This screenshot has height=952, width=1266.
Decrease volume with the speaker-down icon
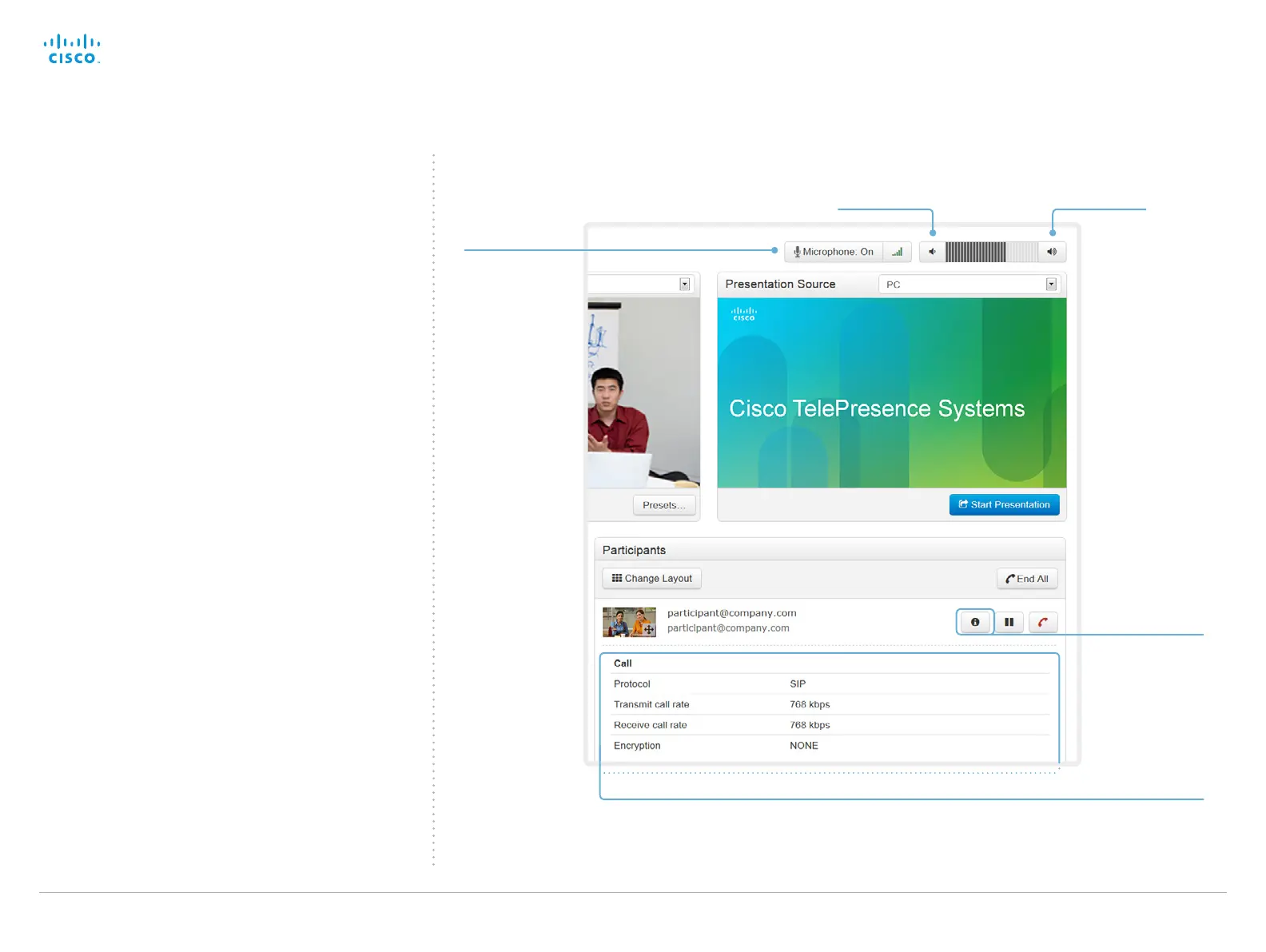[x=932, y=252]
